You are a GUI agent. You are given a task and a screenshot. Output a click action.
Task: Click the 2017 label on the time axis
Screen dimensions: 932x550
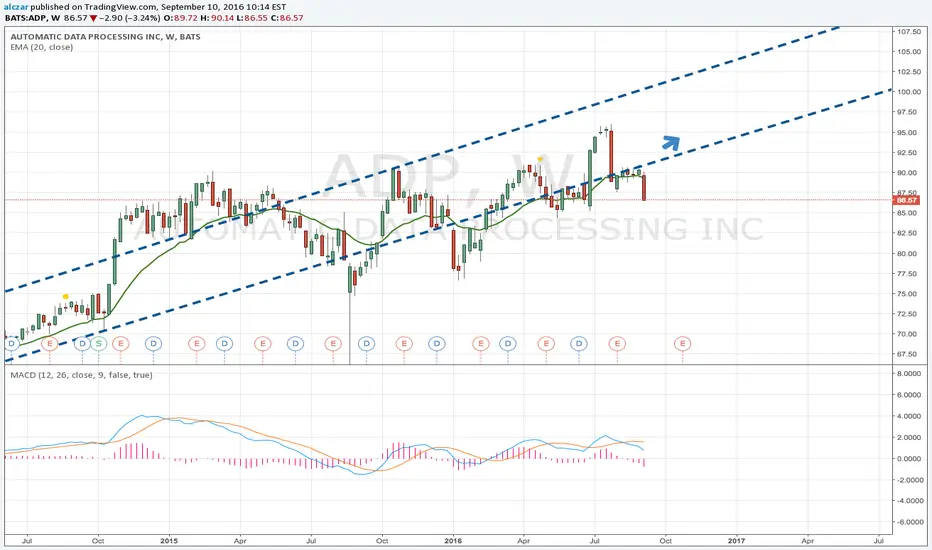pyautogui.click(x=736, y=540)
